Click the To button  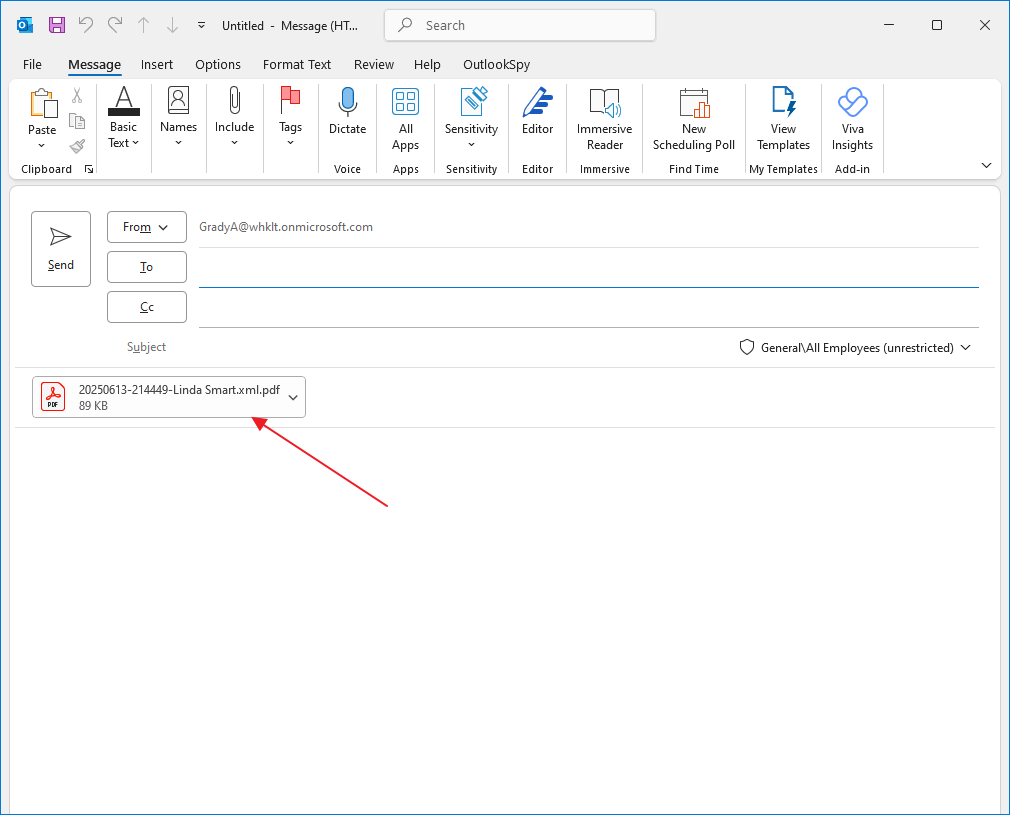(x=147, y=267)
